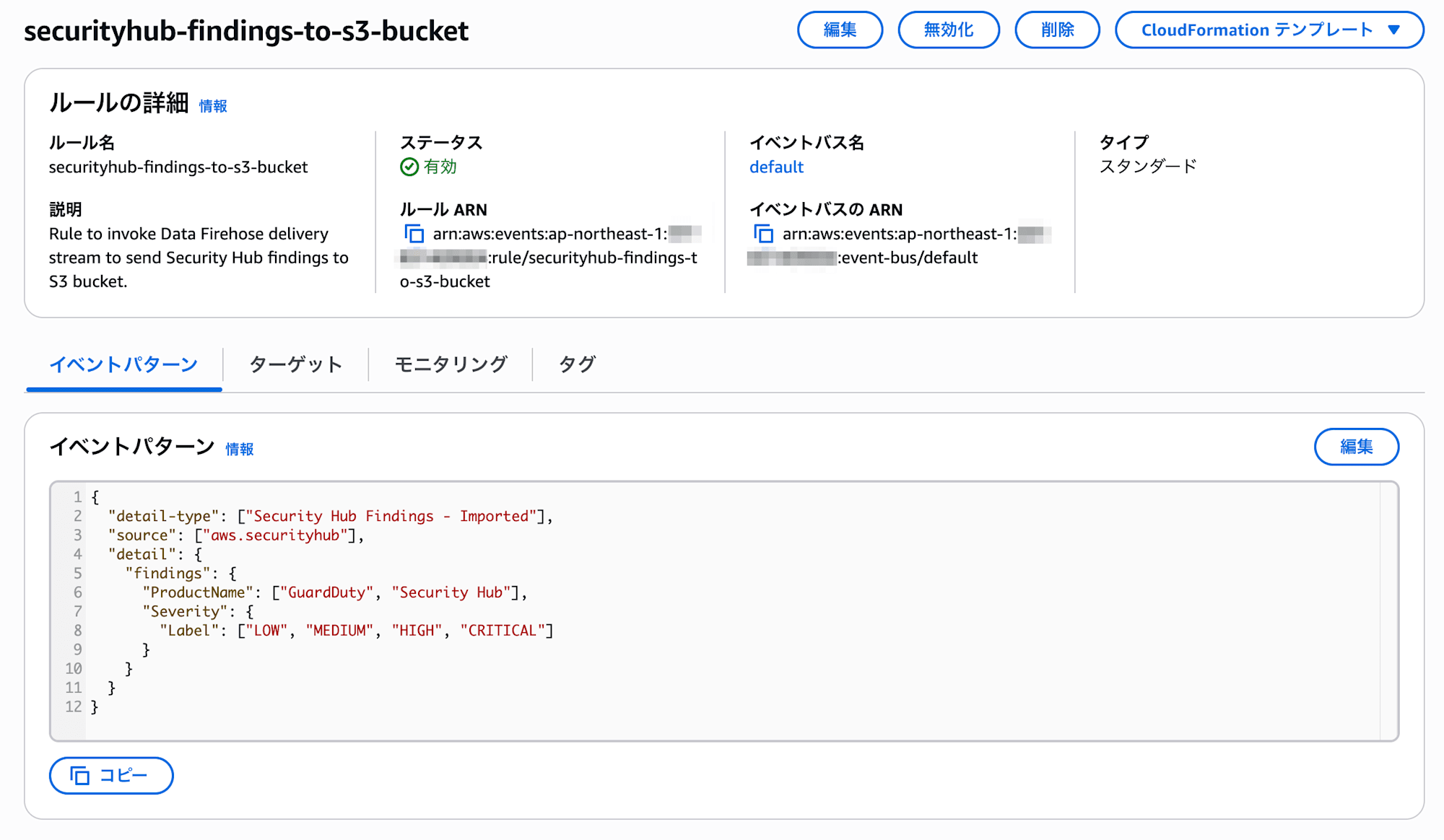Click the スタンダード type value

[x=1147, y=167]
